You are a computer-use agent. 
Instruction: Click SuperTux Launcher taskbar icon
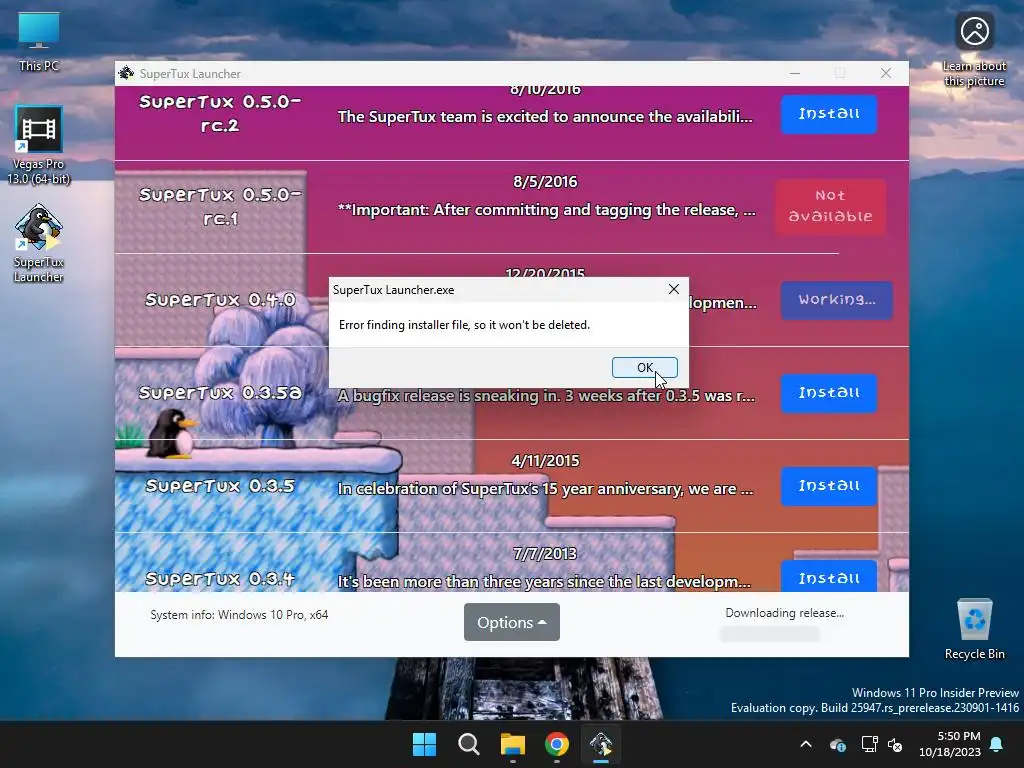point(601,744)
